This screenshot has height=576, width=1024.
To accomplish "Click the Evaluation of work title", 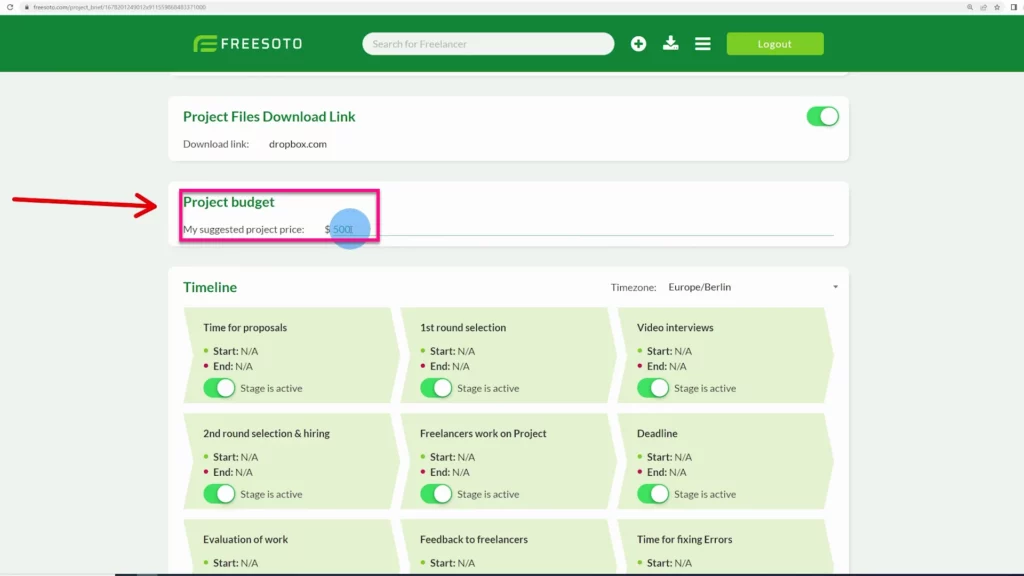I will pos(246,539).
